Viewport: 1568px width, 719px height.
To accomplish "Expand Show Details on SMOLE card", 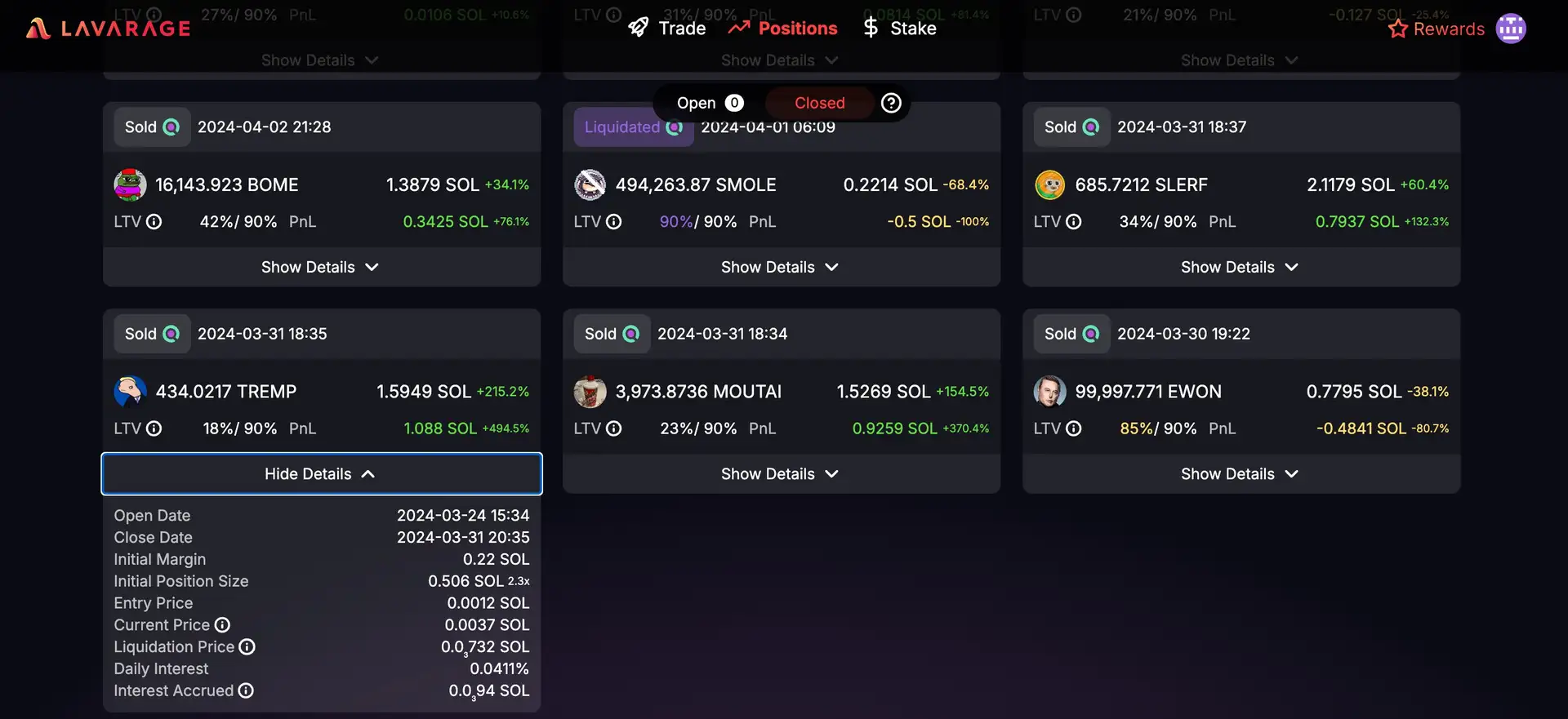I will 780,268.
